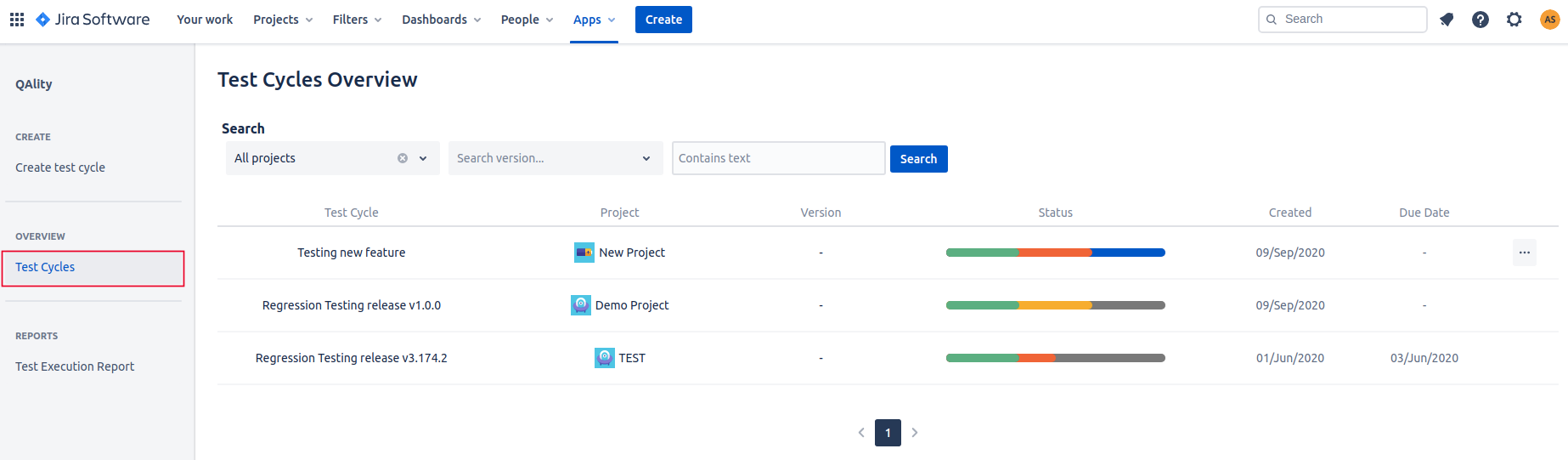The width and height of the screenshot is (1568, 460).
Task: Click status bar of Regression Testing v3.174.2
Action: tap(1056, 358)
